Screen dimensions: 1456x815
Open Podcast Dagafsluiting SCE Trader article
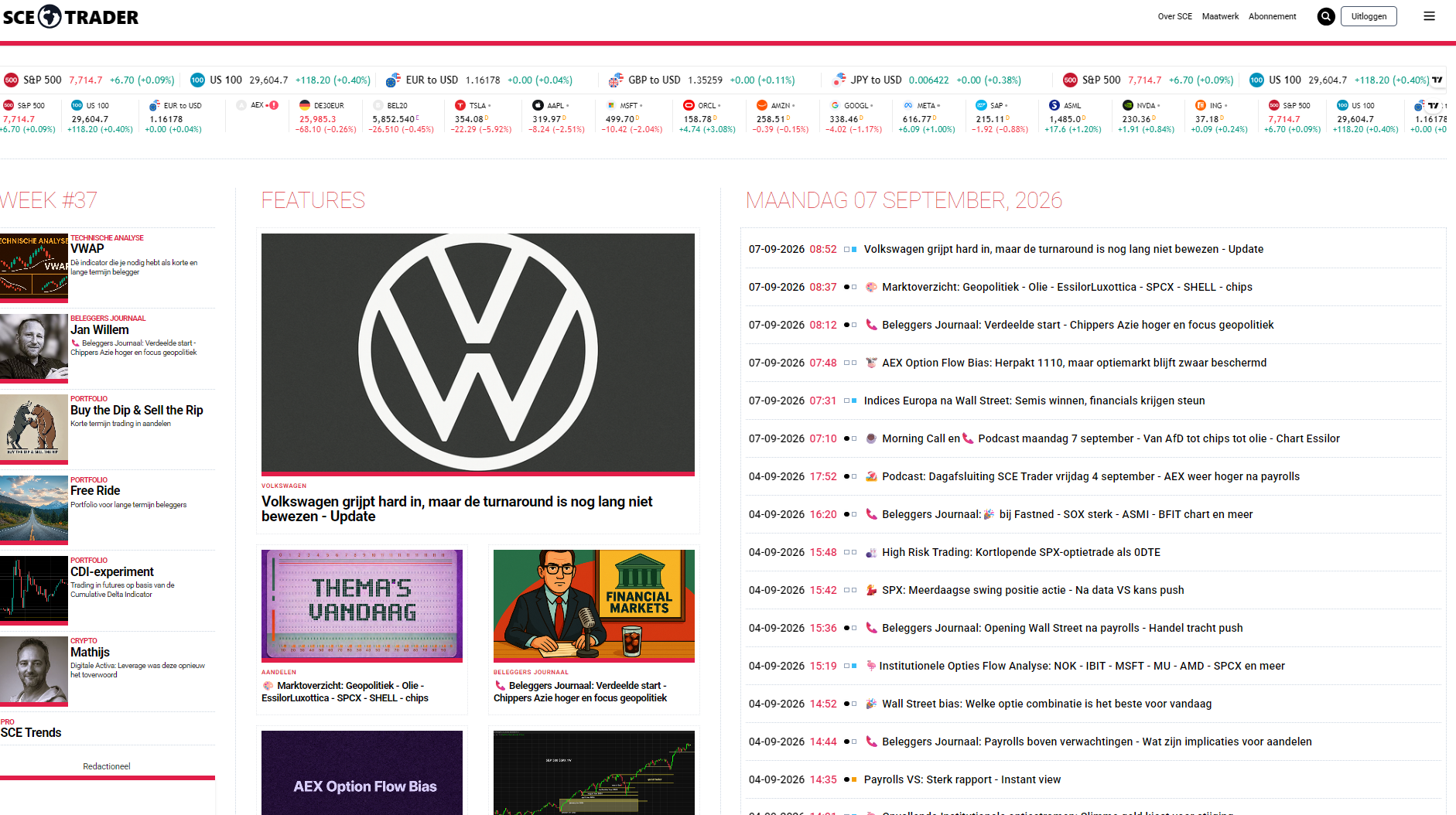[x=1091, y=476]
